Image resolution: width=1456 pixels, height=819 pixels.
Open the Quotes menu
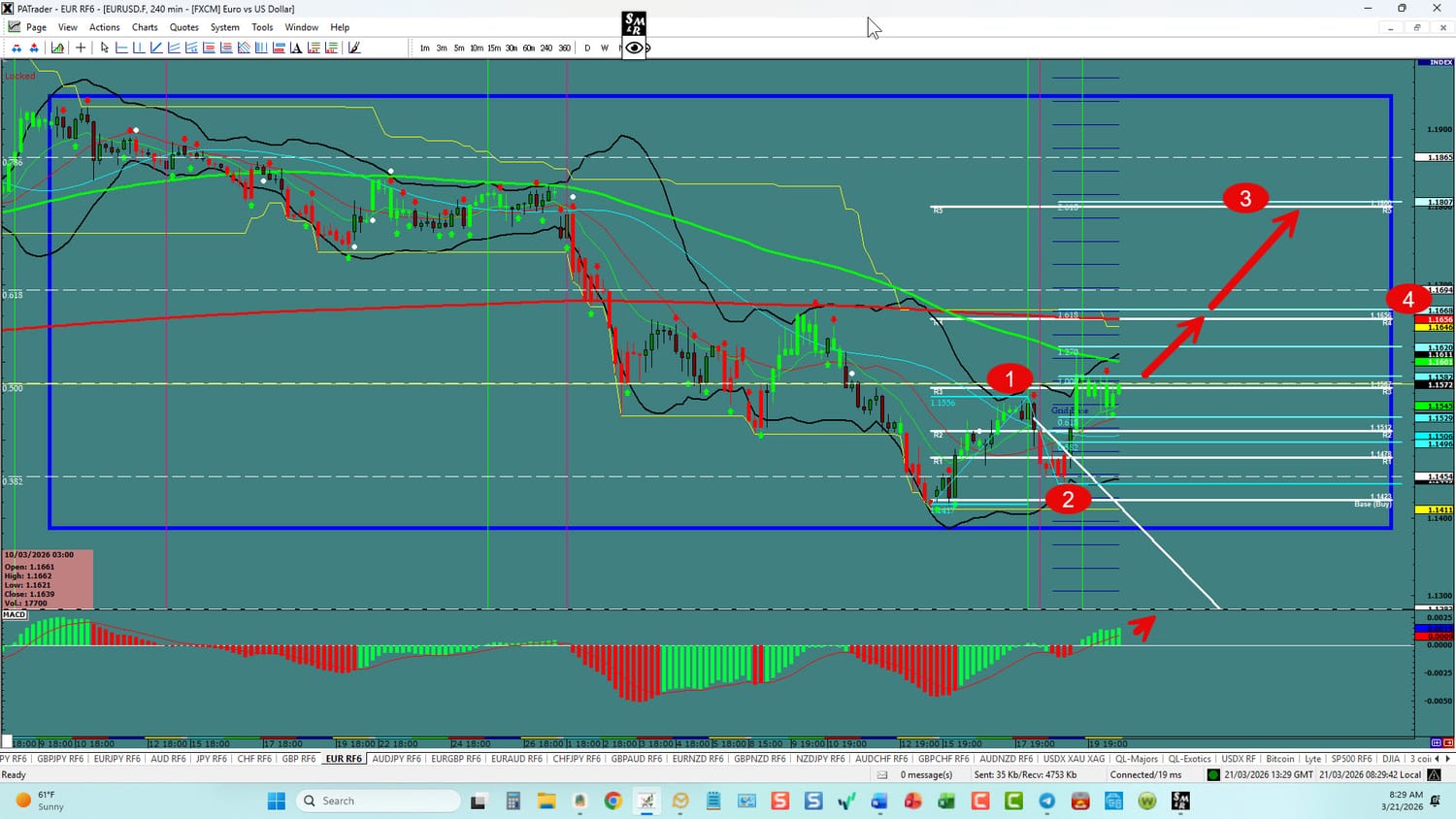pos(184,27)
